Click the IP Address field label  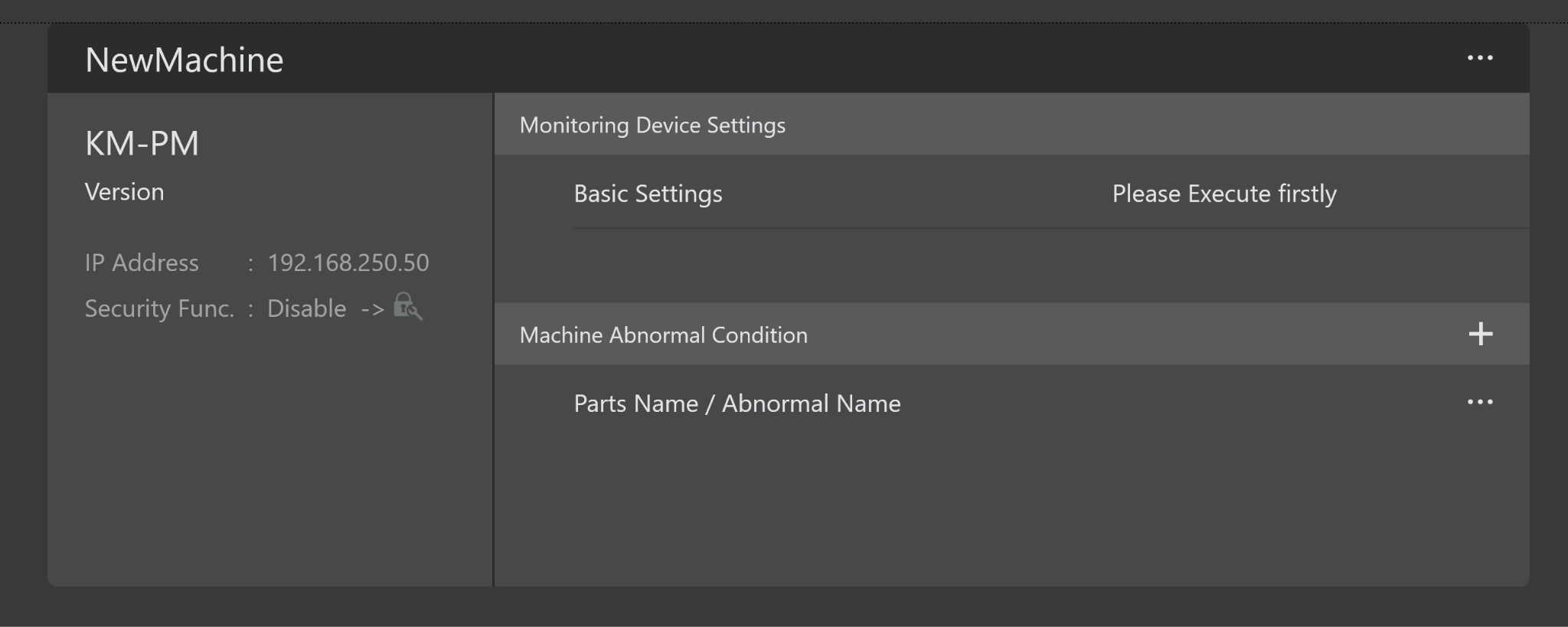(x=142, y=263)
